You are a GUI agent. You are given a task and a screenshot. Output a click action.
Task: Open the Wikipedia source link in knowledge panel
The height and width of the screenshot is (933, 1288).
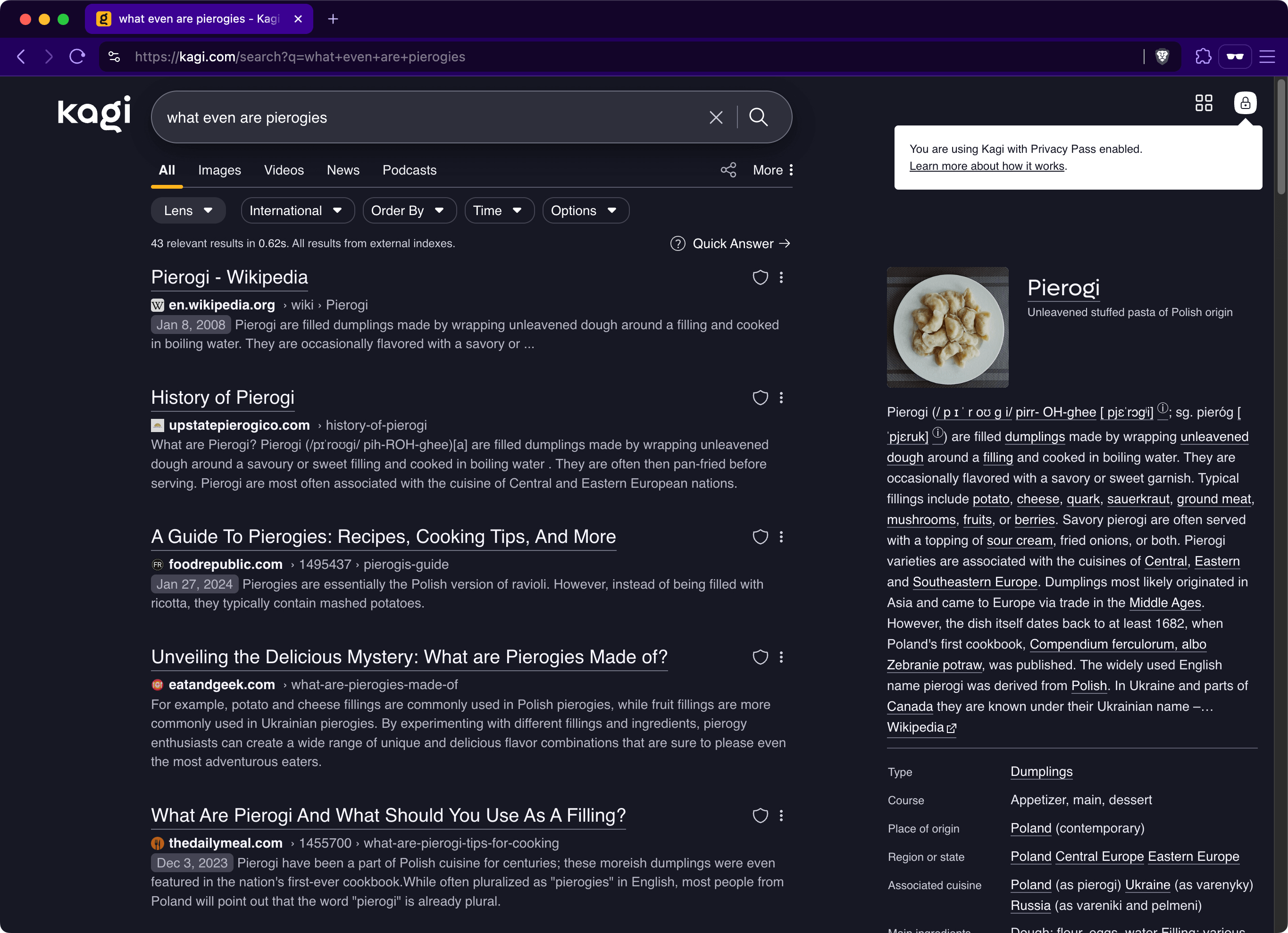922,727
